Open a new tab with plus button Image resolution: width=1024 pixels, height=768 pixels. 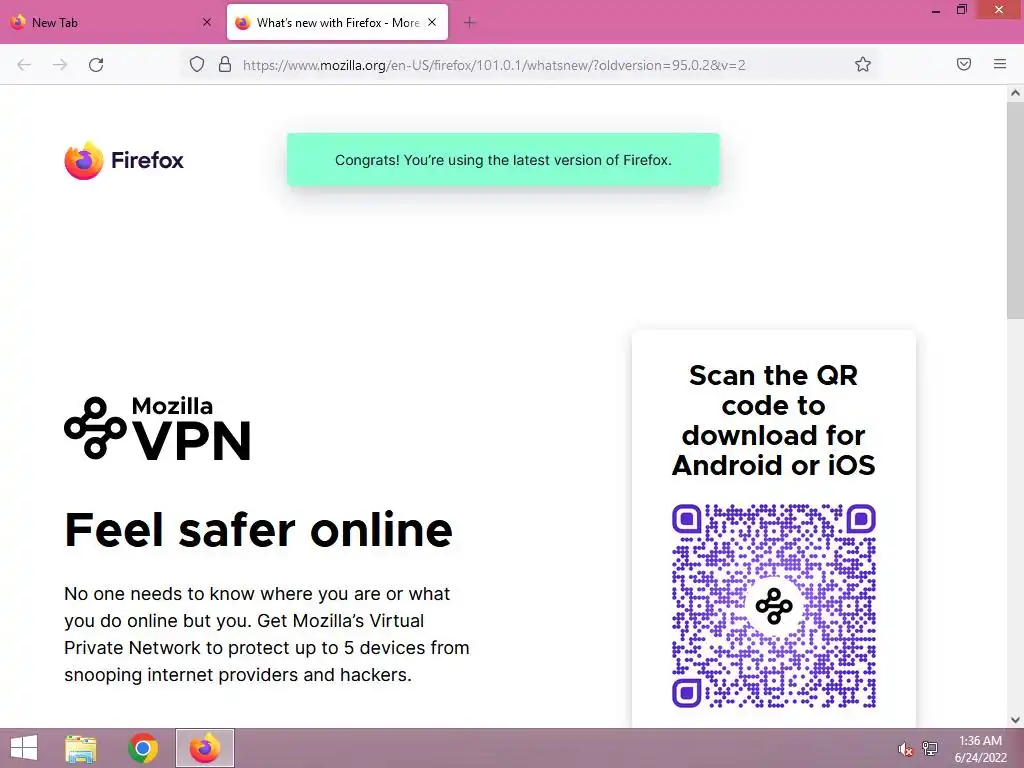[470, 23]
